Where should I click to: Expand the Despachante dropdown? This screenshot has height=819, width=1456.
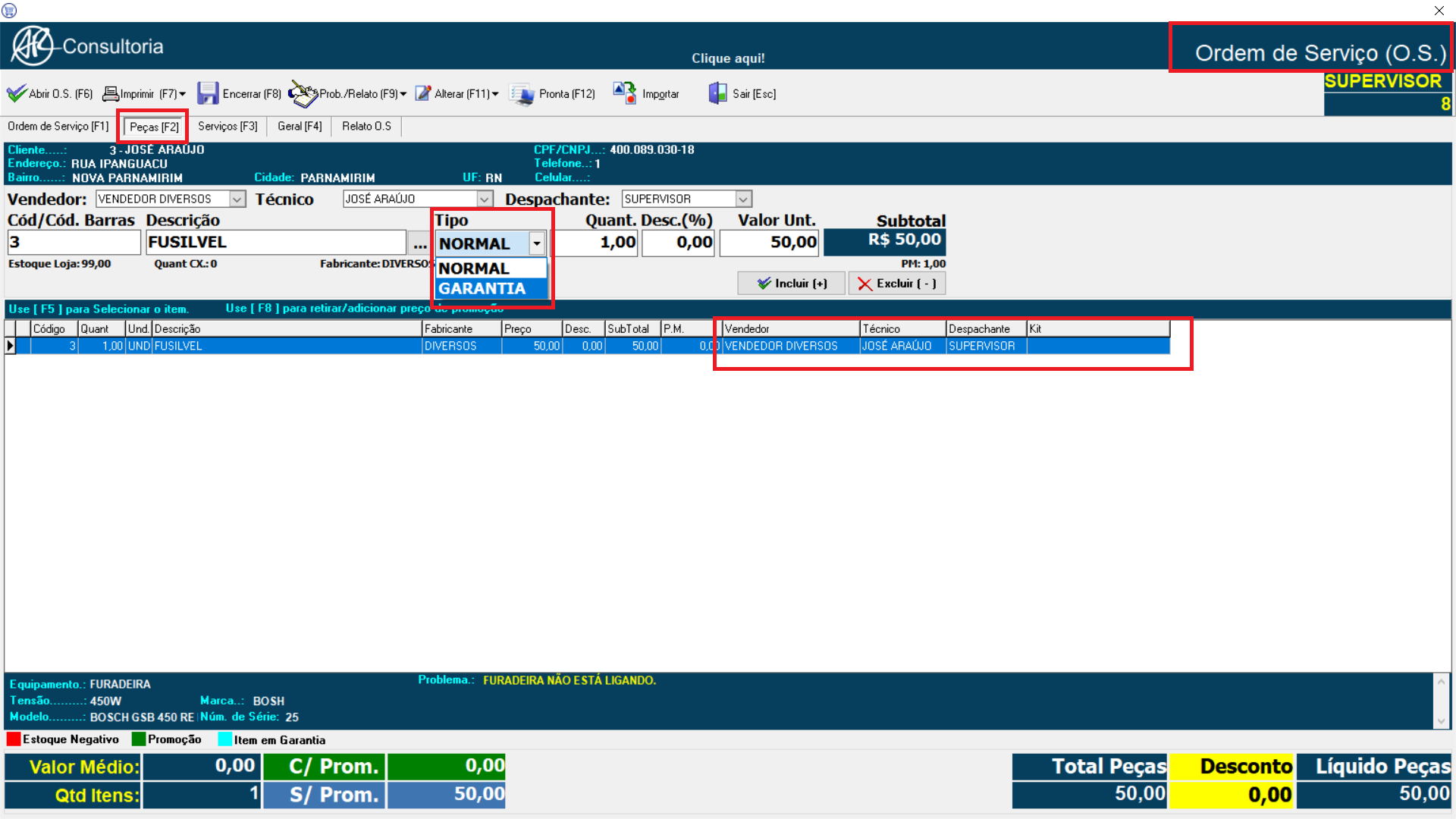pos(743,199)
